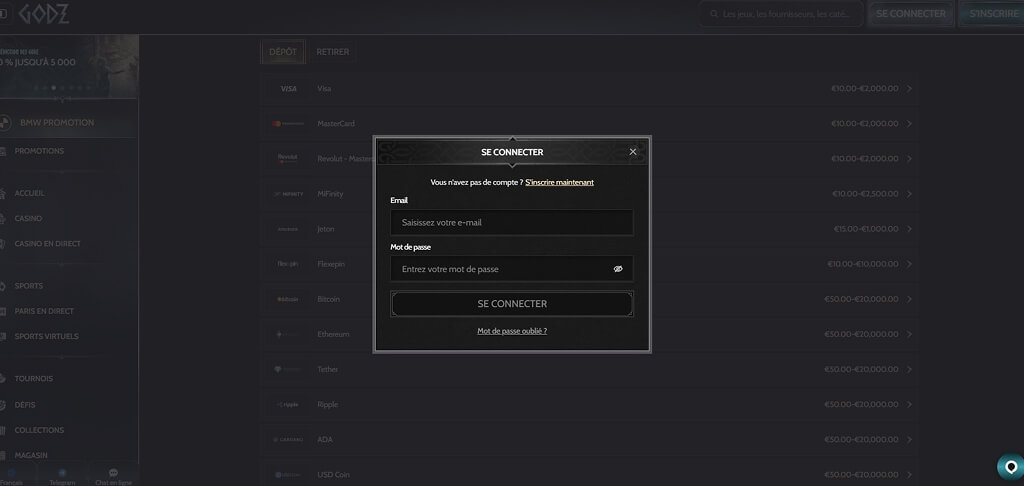
Task: Expand the Tether row chevron
Action: coord(910,370)
